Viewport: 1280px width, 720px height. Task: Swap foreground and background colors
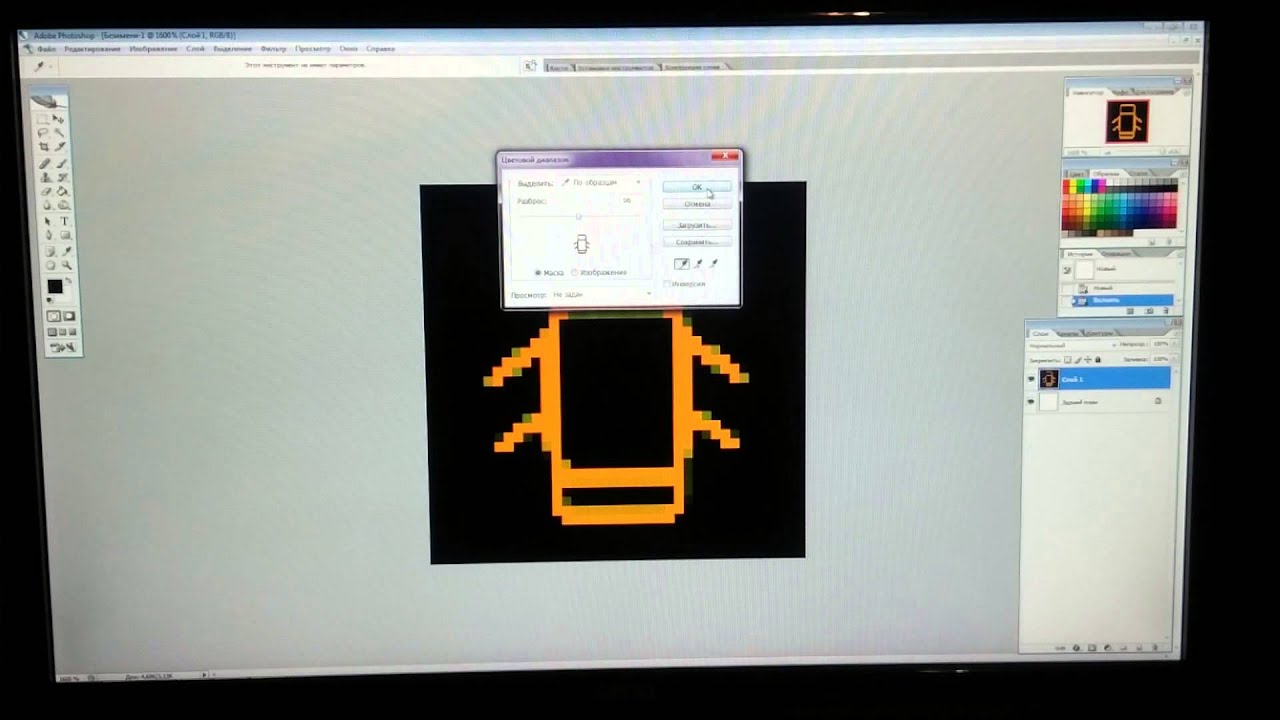69,281
